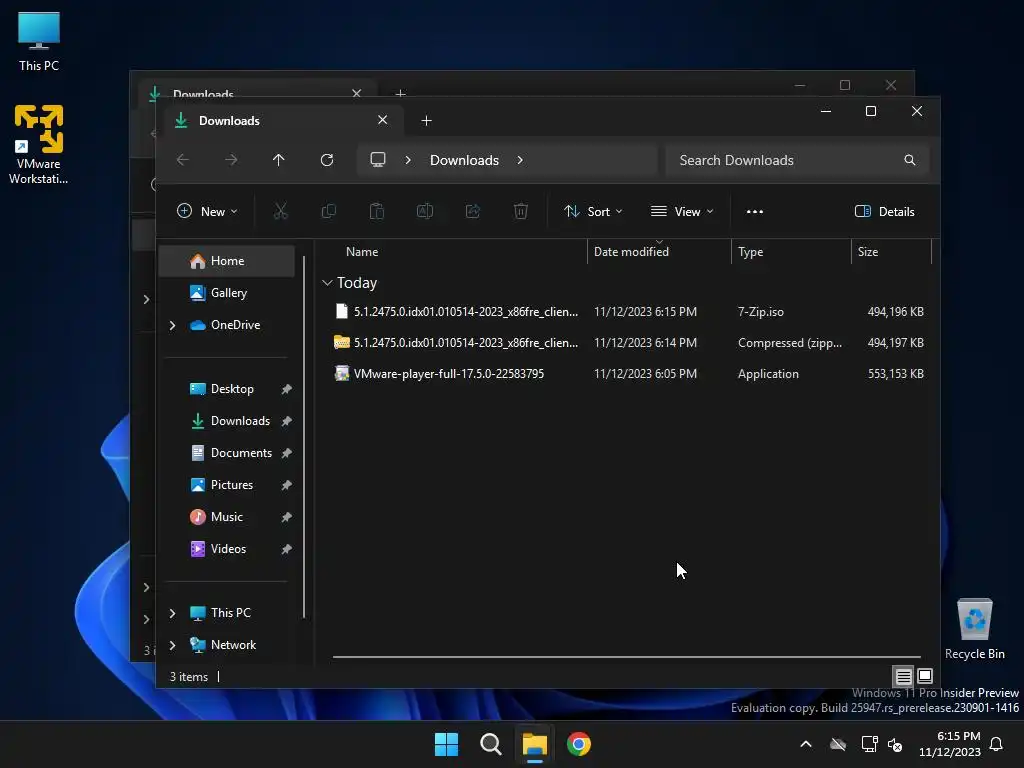
Task: Expand This PC in the navigation pane
Action: [172, 613]
